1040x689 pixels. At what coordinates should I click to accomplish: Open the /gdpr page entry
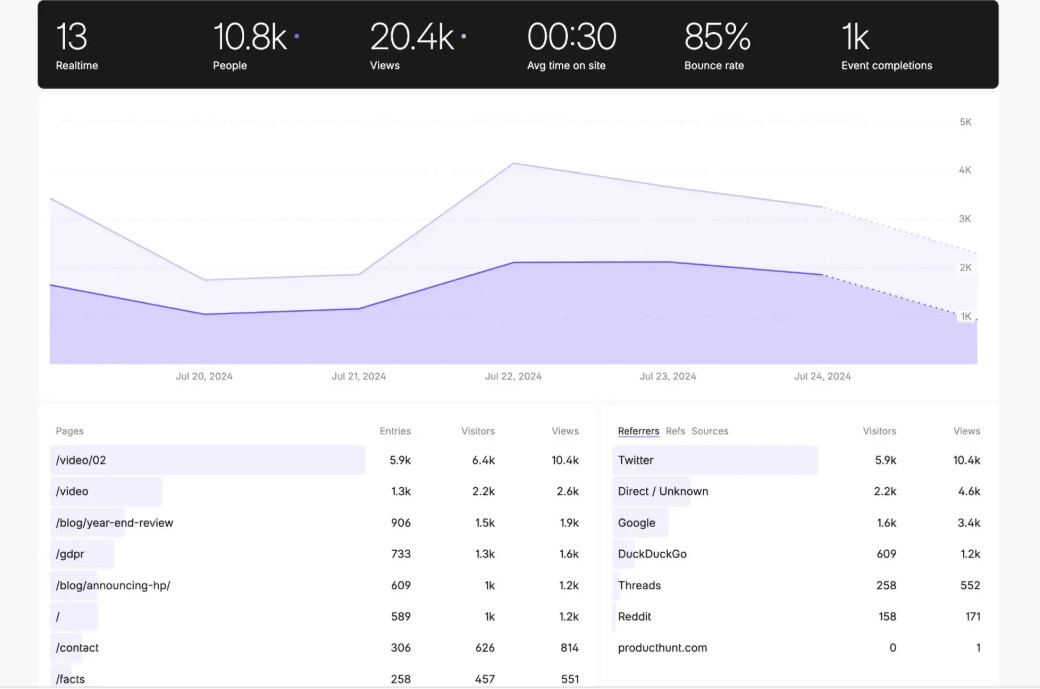71,553
